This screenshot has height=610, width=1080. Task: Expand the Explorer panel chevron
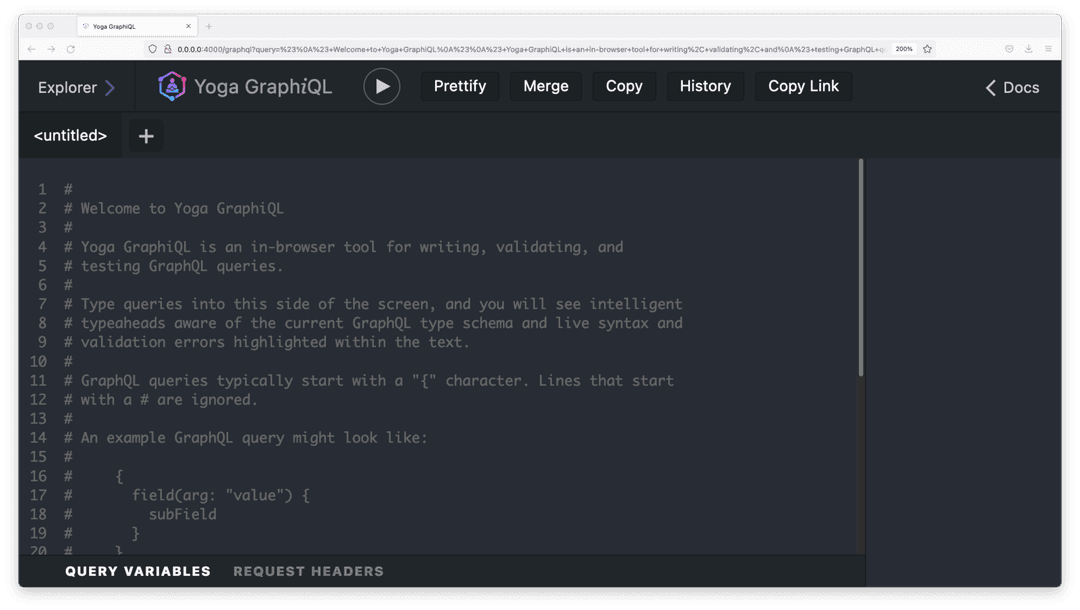tap(110, 86)
